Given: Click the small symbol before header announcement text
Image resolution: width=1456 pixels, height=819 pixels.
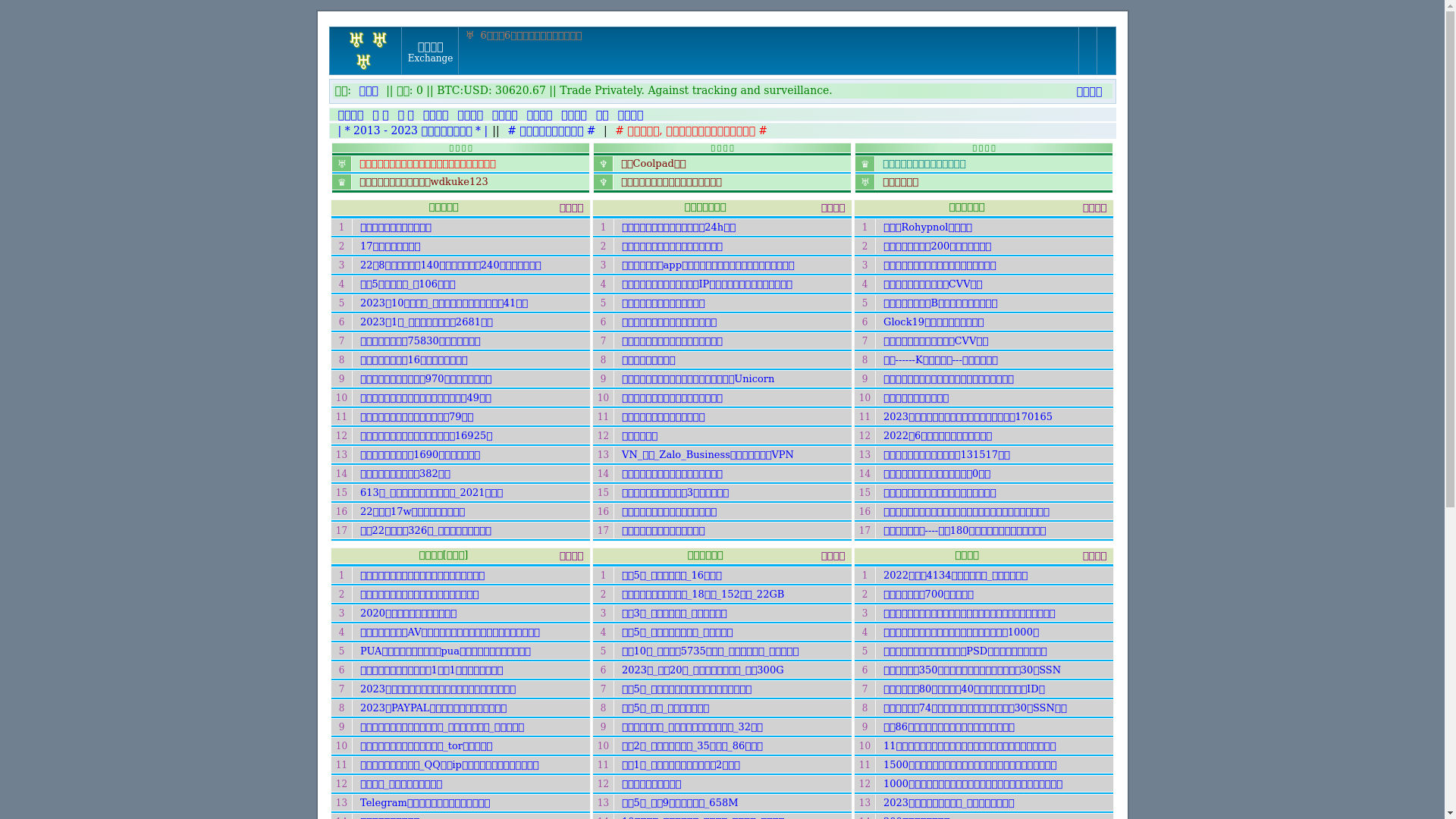Looking at the screenshot, I should [469, 36].
